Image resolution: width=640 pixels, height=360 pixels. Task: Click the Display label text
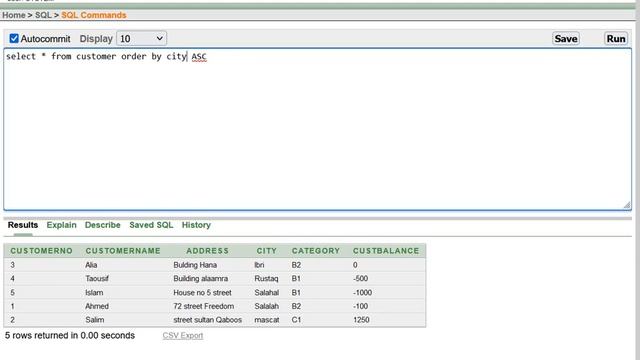point(96,39)
